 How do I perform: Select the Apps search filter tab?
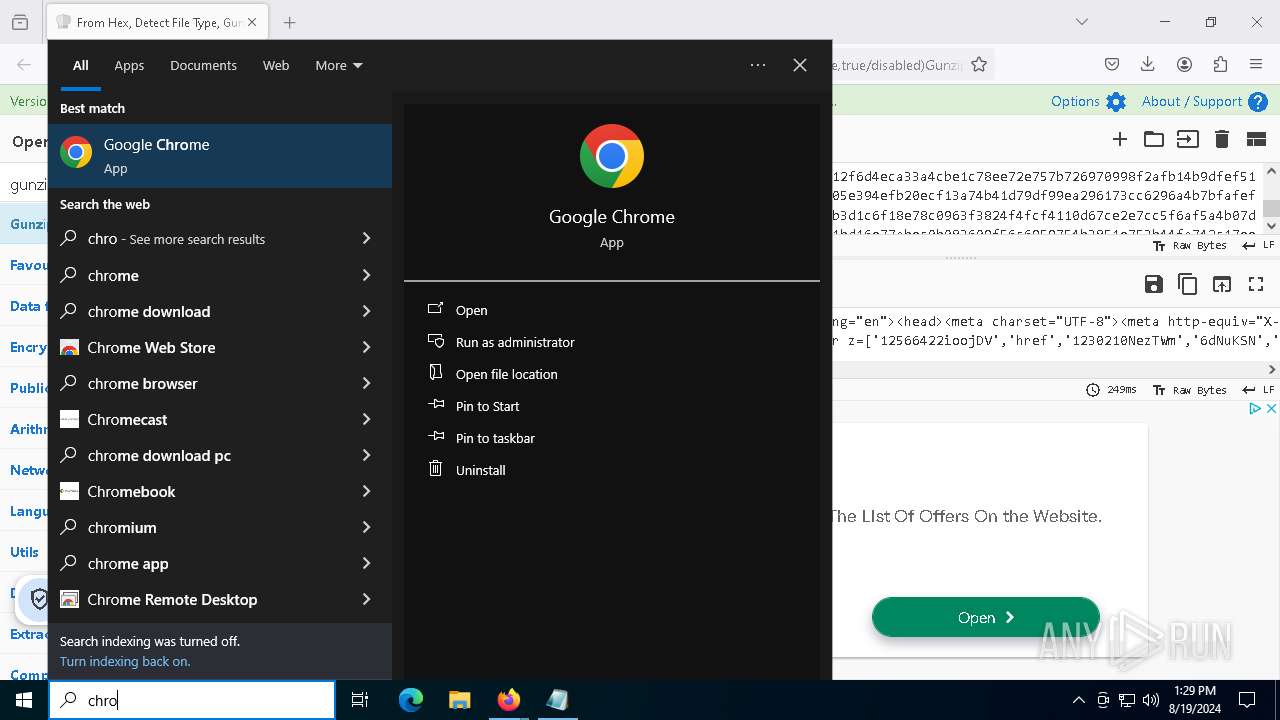[129, 65]
